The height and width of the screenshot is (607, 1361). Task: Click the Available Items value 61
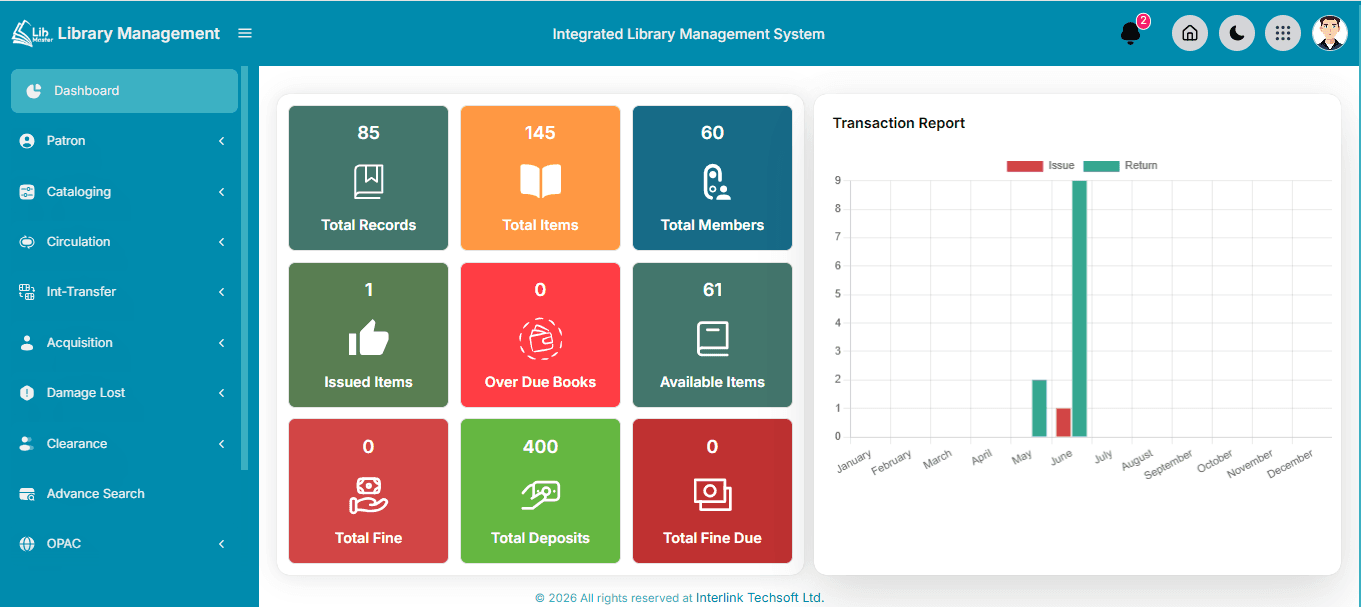(x=712, y=290)
